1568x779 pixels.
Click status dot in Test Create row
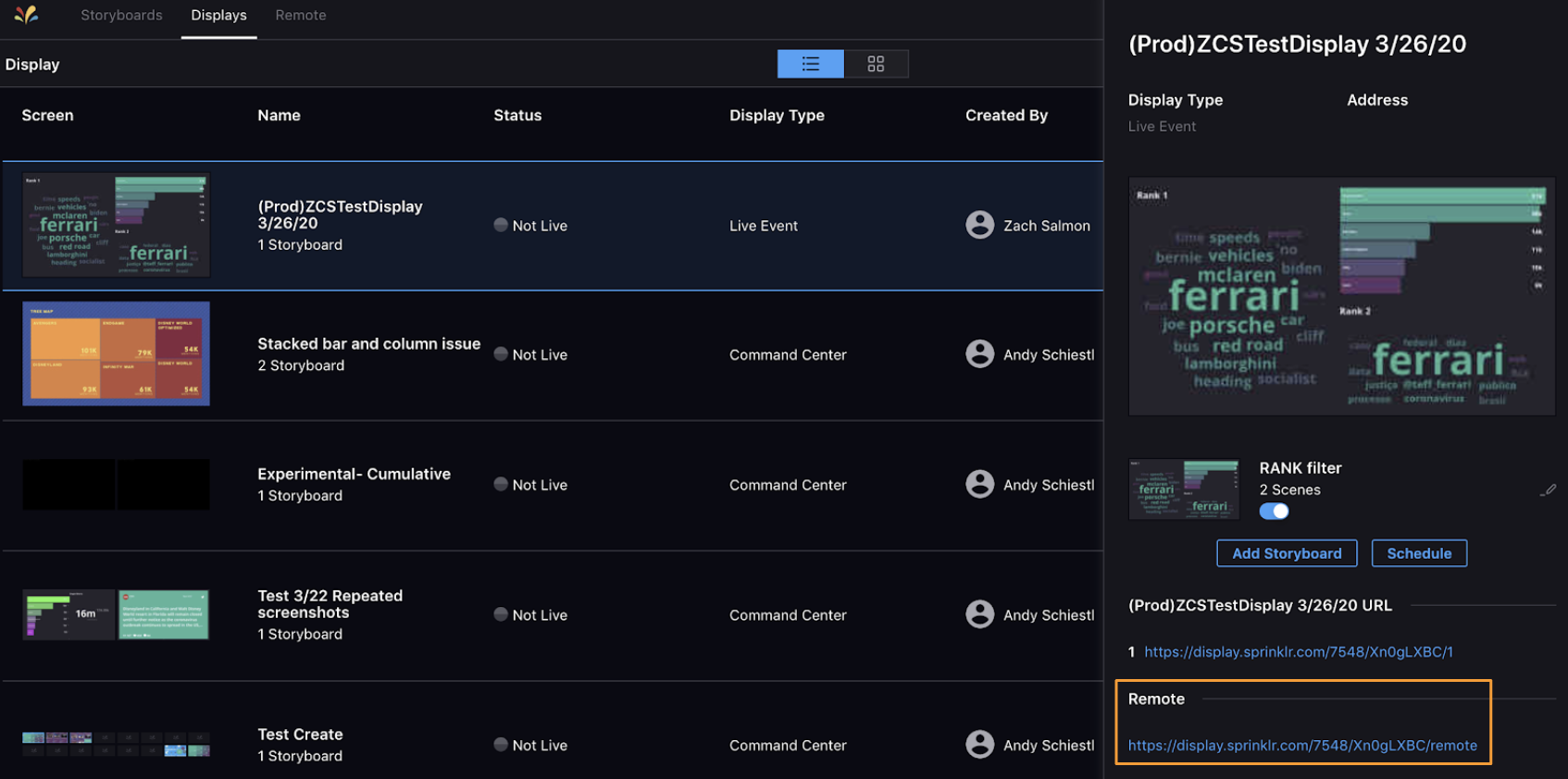501,745
